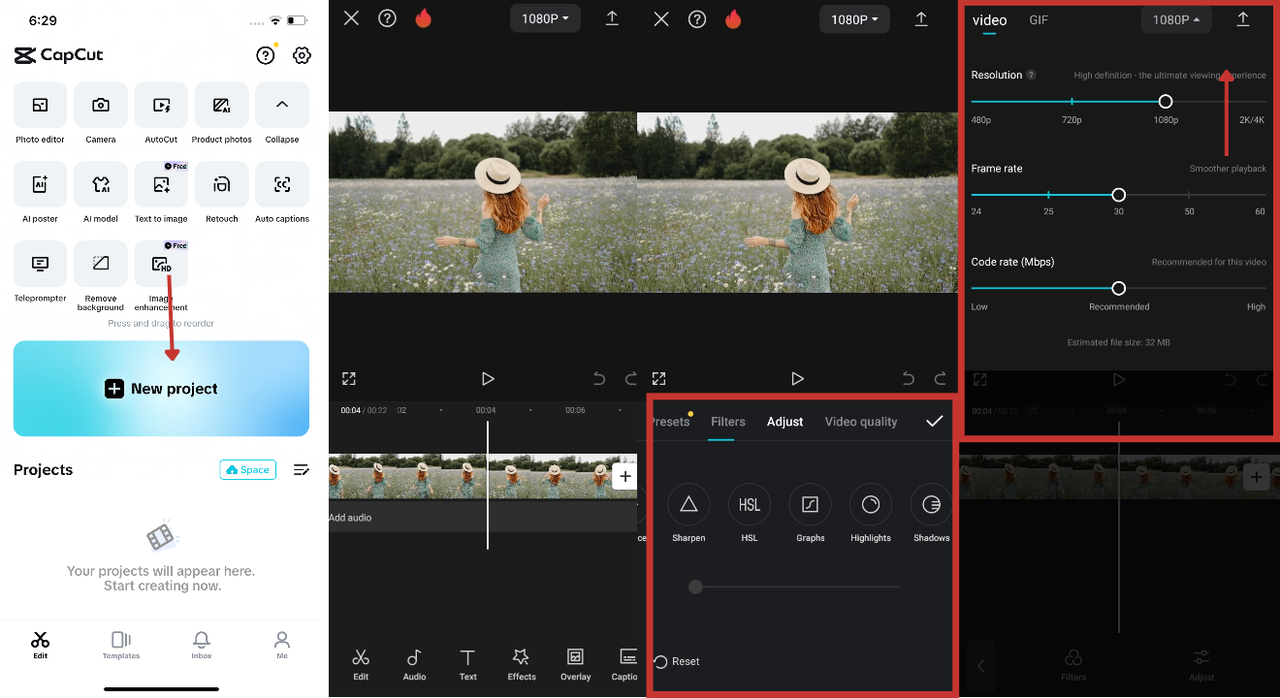This screenshot has height=698, width=1280.
Task: Switch to the Adjust tab
Action: [x=785, y=422]
